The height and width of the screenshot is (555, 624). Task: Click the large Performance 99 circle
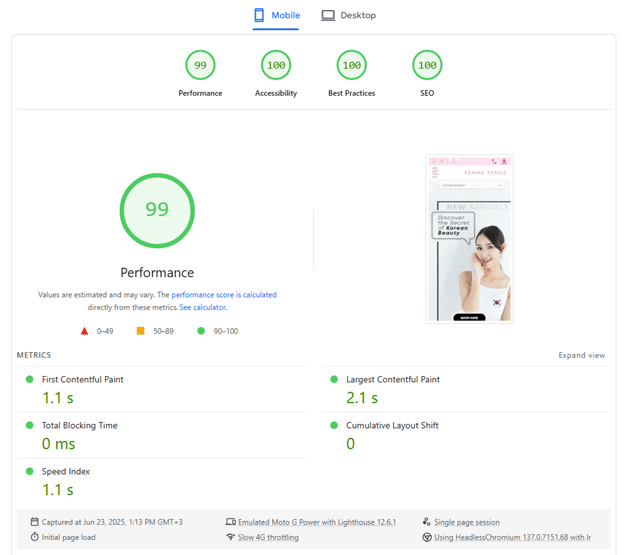[157, 210]
